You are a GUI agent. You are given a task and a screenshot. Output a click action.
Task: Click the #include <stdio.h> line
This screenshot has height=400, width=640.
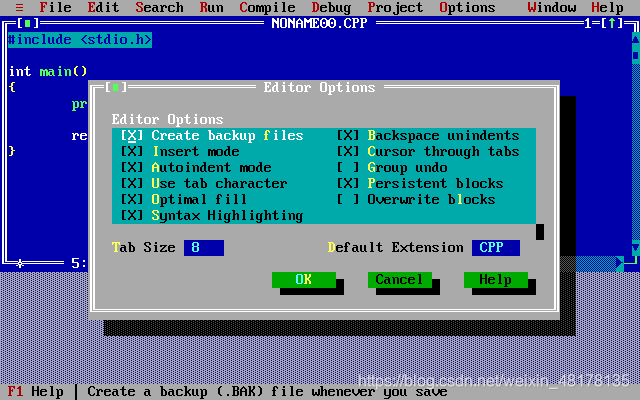pos(80,40)
